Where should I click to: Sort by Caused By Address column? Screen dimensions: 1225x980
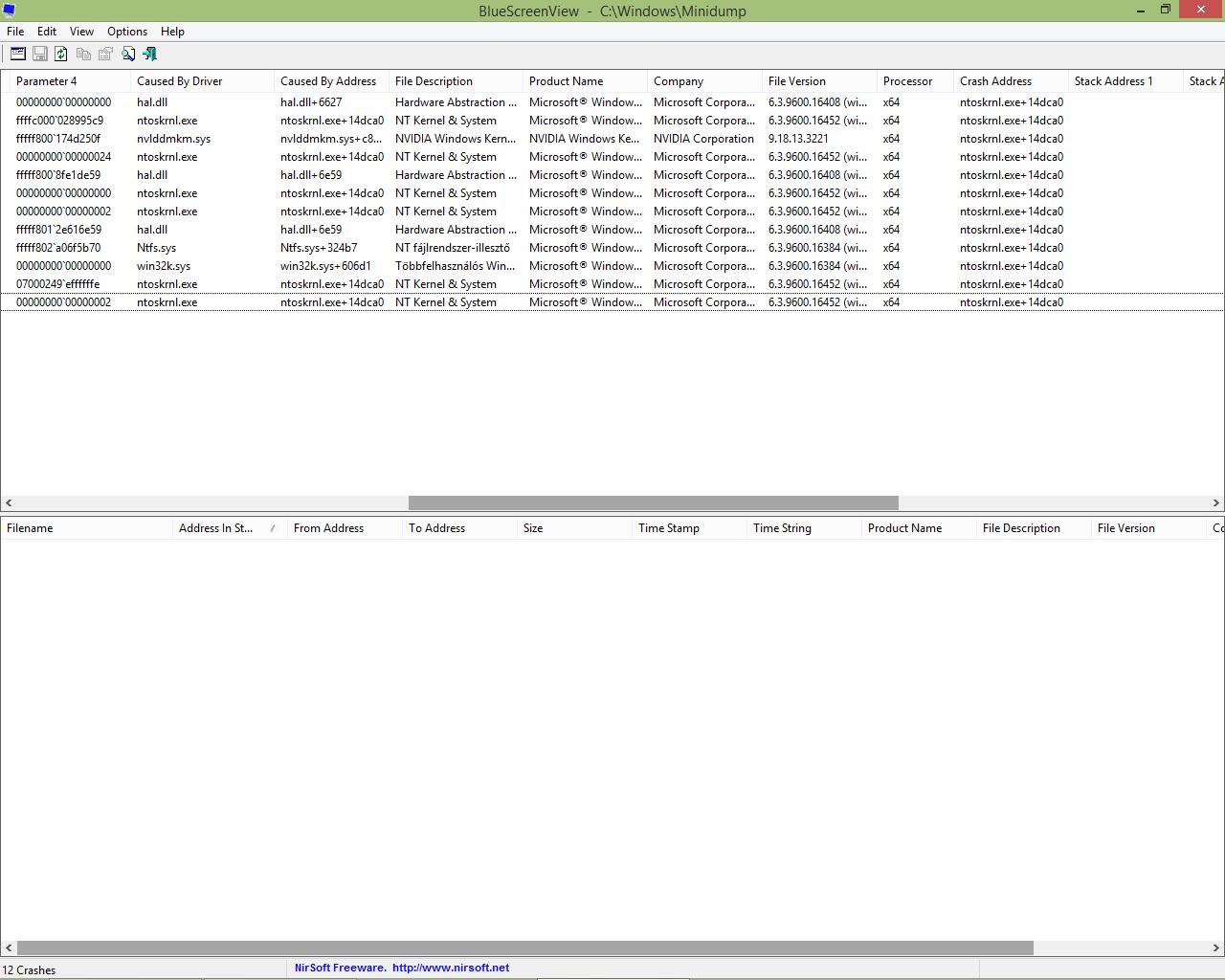pos(331,81)
